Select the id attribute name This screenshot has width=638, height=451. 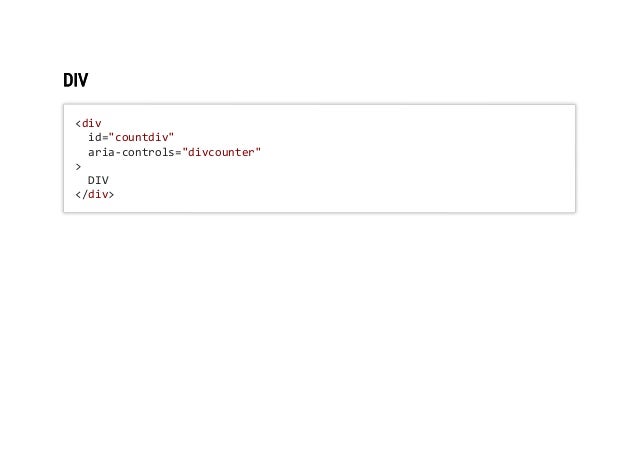pyautogui.click(x=95, y=138)
